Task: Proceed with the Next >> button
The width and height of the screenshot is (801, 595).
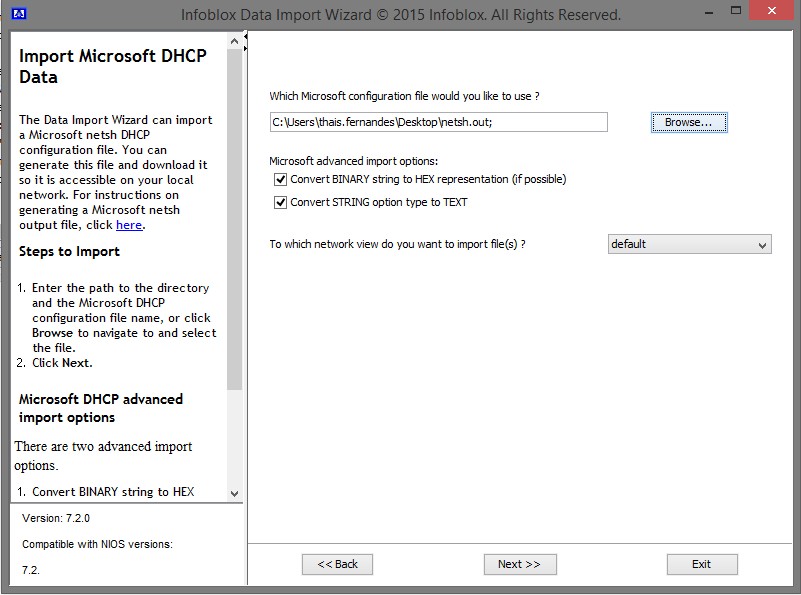Action: point(519,564)
